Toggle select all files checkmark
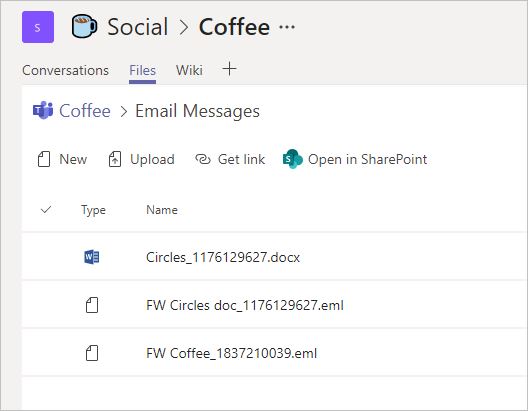The image size is (528, 411). click(x=46, y=209)
